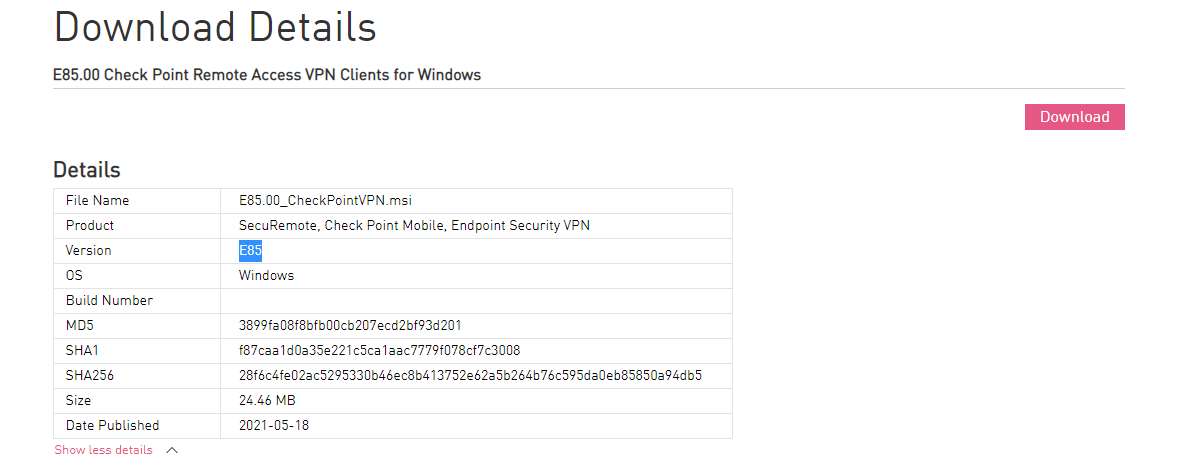This screenshot has height=473, width=1197.
Task: Click the MD5 hash value
Action: tap(350, 326)
